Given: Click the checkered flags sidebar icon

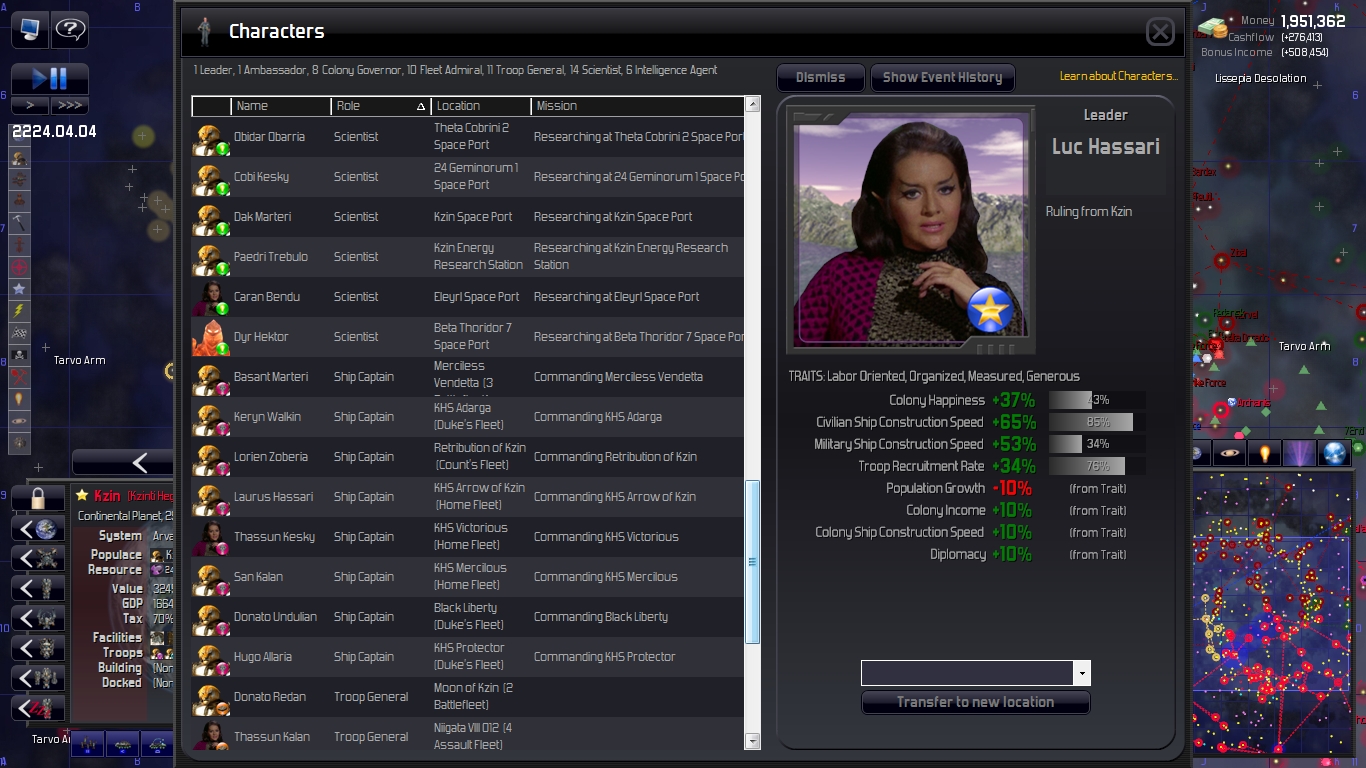Looking at the screenshot, I should pyautogui.click(x=19, y=333).
